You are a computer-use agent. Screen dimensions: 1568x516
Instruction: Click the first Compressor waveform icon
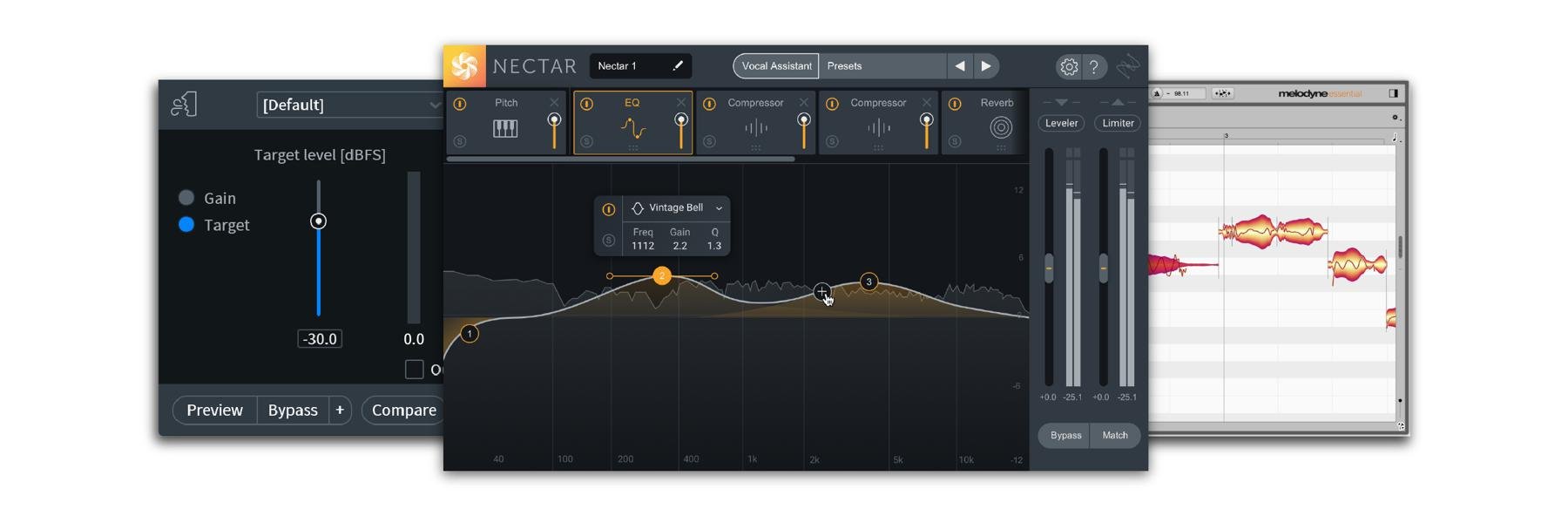[756, 128]
